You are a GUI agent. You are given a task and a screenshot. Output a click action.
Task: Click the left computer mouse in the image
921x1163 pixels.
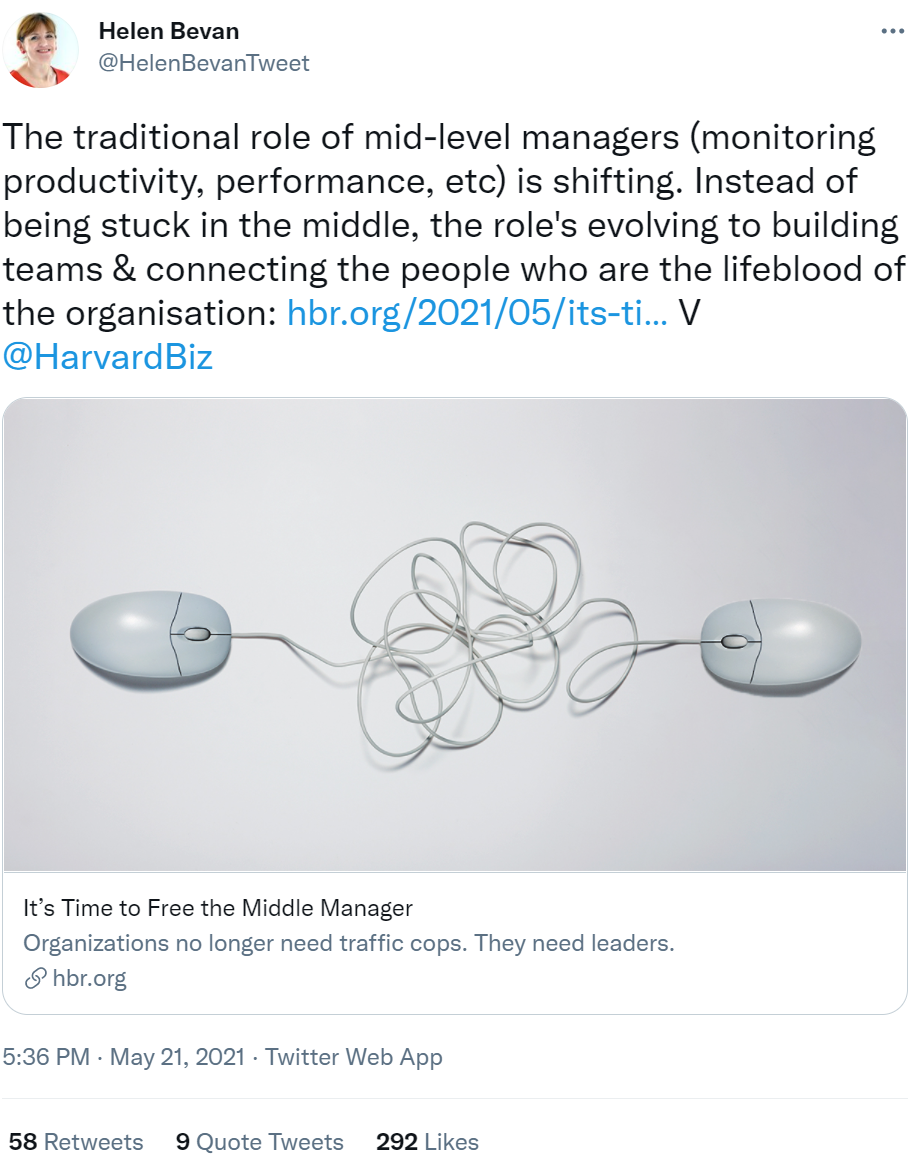[150, 636]
